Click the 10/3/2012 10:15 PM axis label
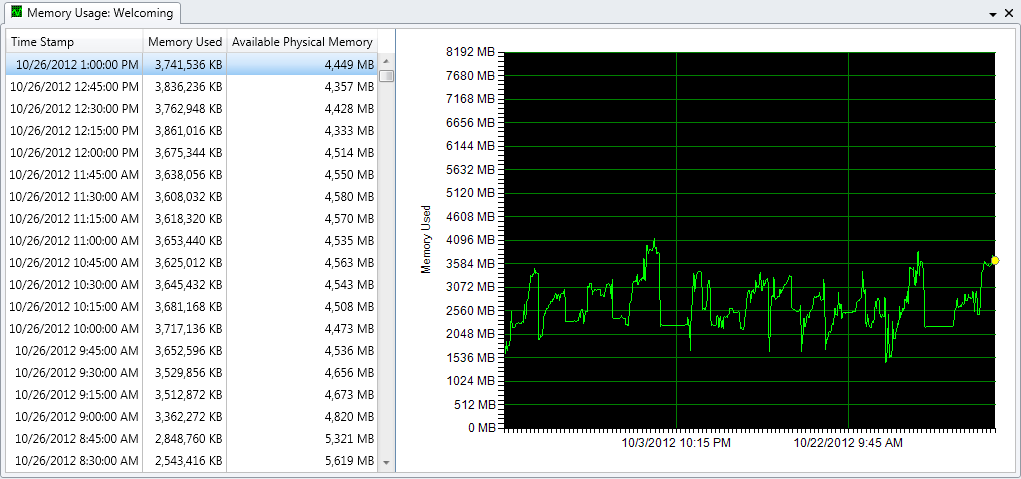Image resolution: width=1021 pixels, height=479 pixels. pos(676,442)
